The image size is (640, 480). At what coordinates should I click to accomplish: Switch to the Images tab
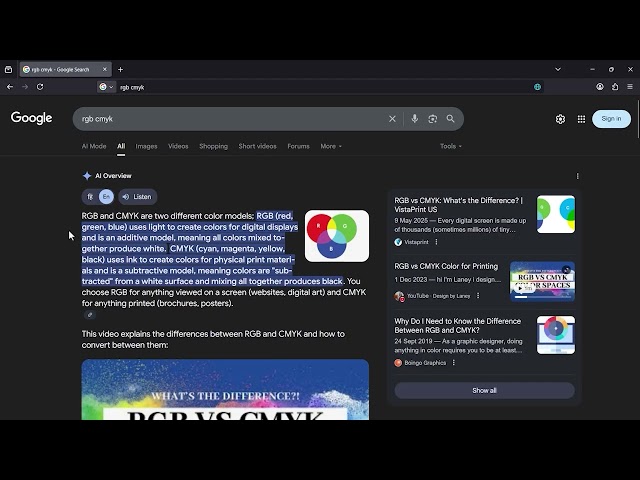tap(146, 146)
